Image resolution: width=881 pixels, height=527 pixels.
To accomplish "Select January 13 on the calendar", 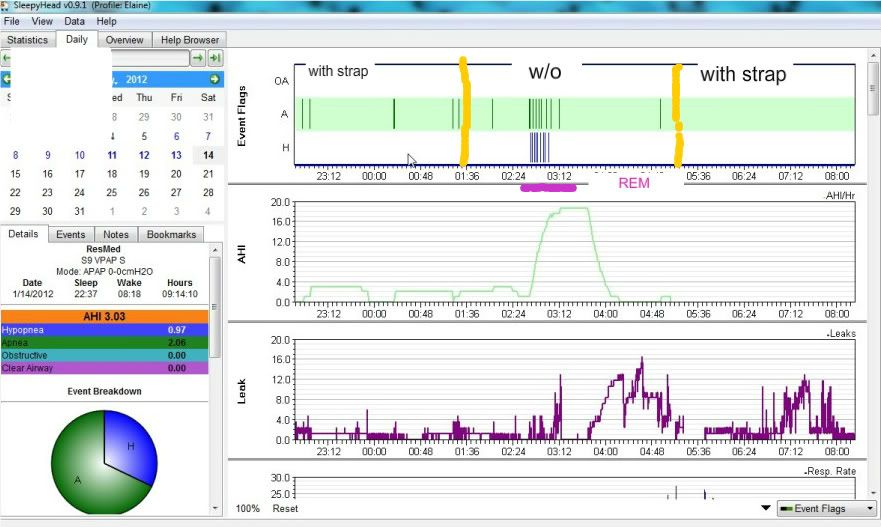I will 176,155.
